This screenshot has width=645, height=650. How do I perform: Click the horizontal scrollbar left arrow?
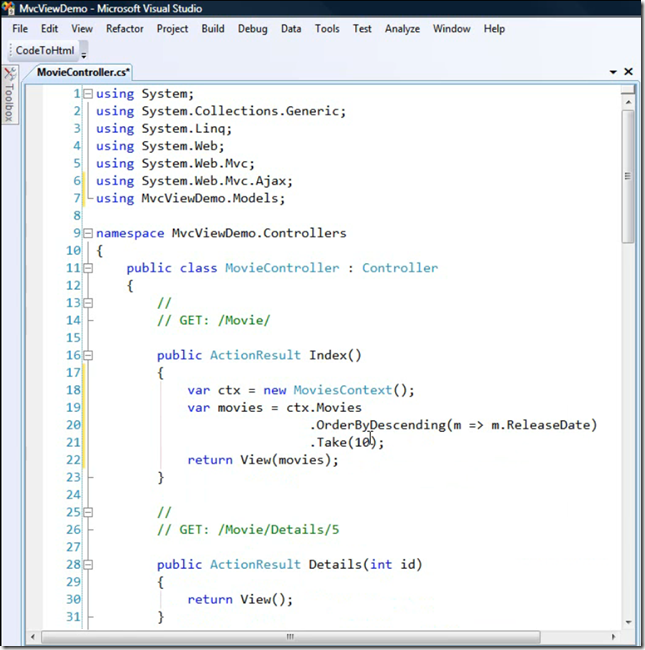coord(33,636)
